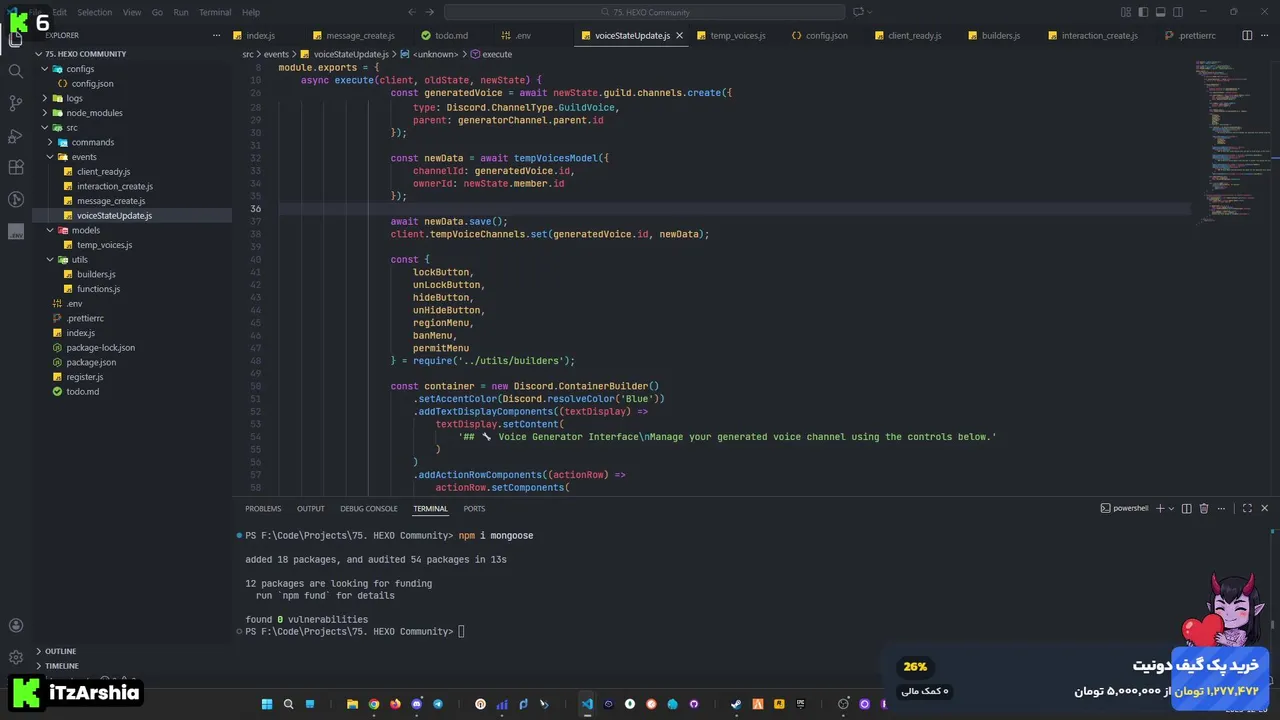Split the terminal

(1186, 508)
